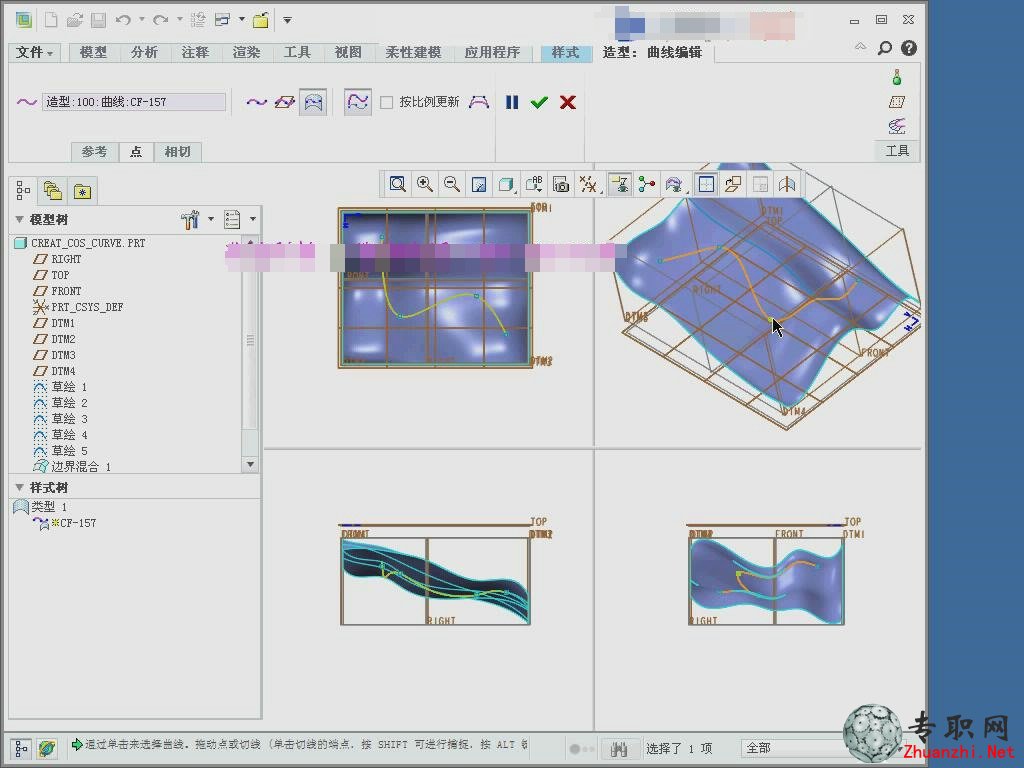Select 边界混合 1 in the model tree

81,466
